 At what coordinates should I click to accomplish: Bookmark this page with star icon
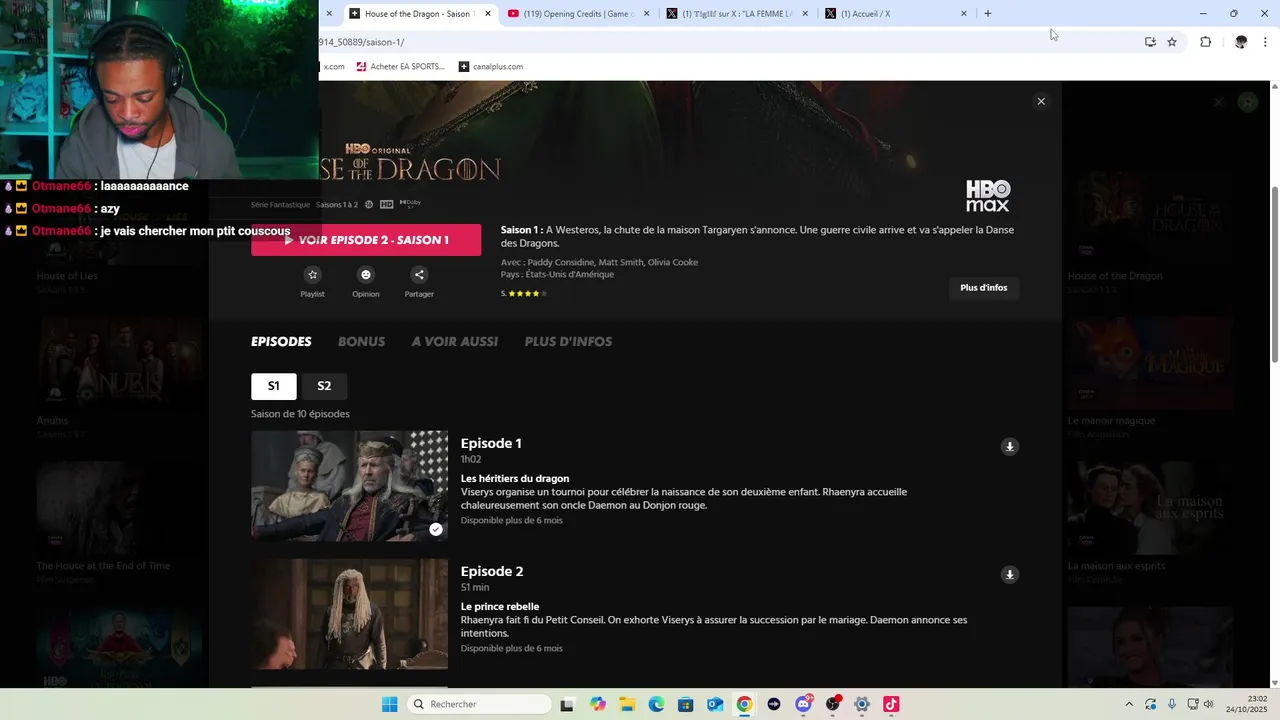coord(1172,42)
